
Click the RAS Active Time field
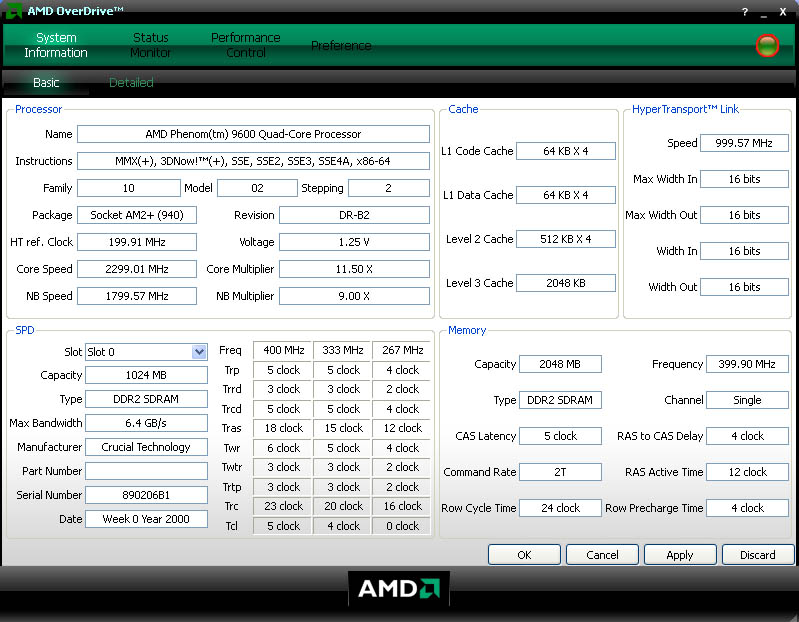(747, 472)
